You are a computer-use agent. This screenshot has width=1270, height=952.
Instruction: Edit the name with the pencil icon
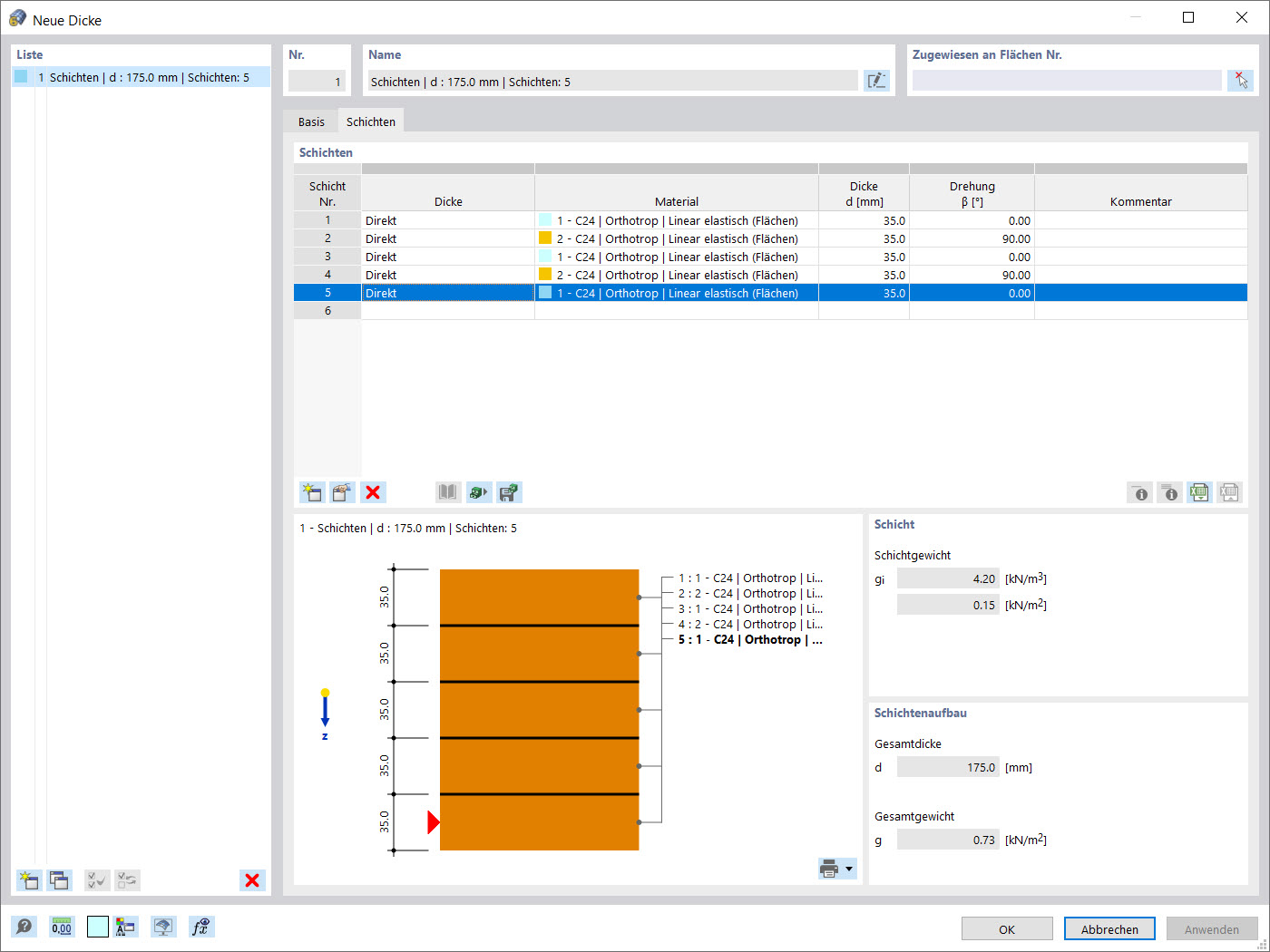coord(876,81)
